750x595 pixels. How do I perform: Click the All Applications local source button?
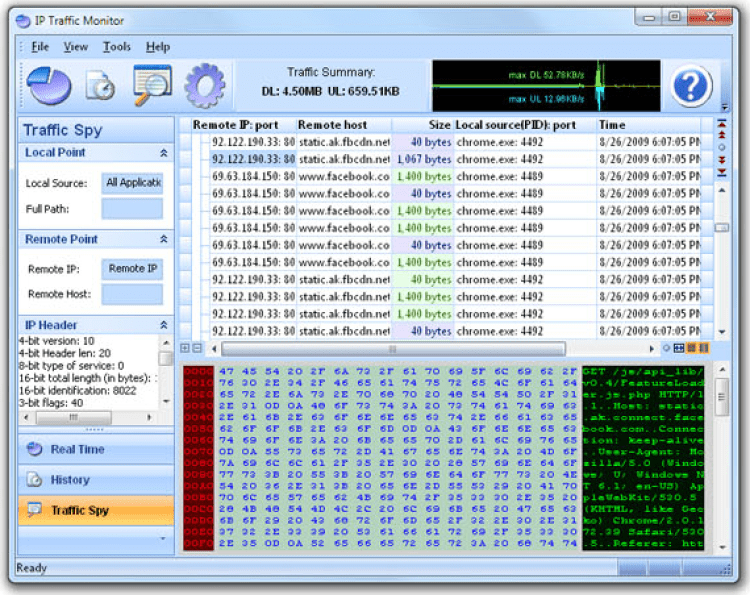tap(132, 183)
